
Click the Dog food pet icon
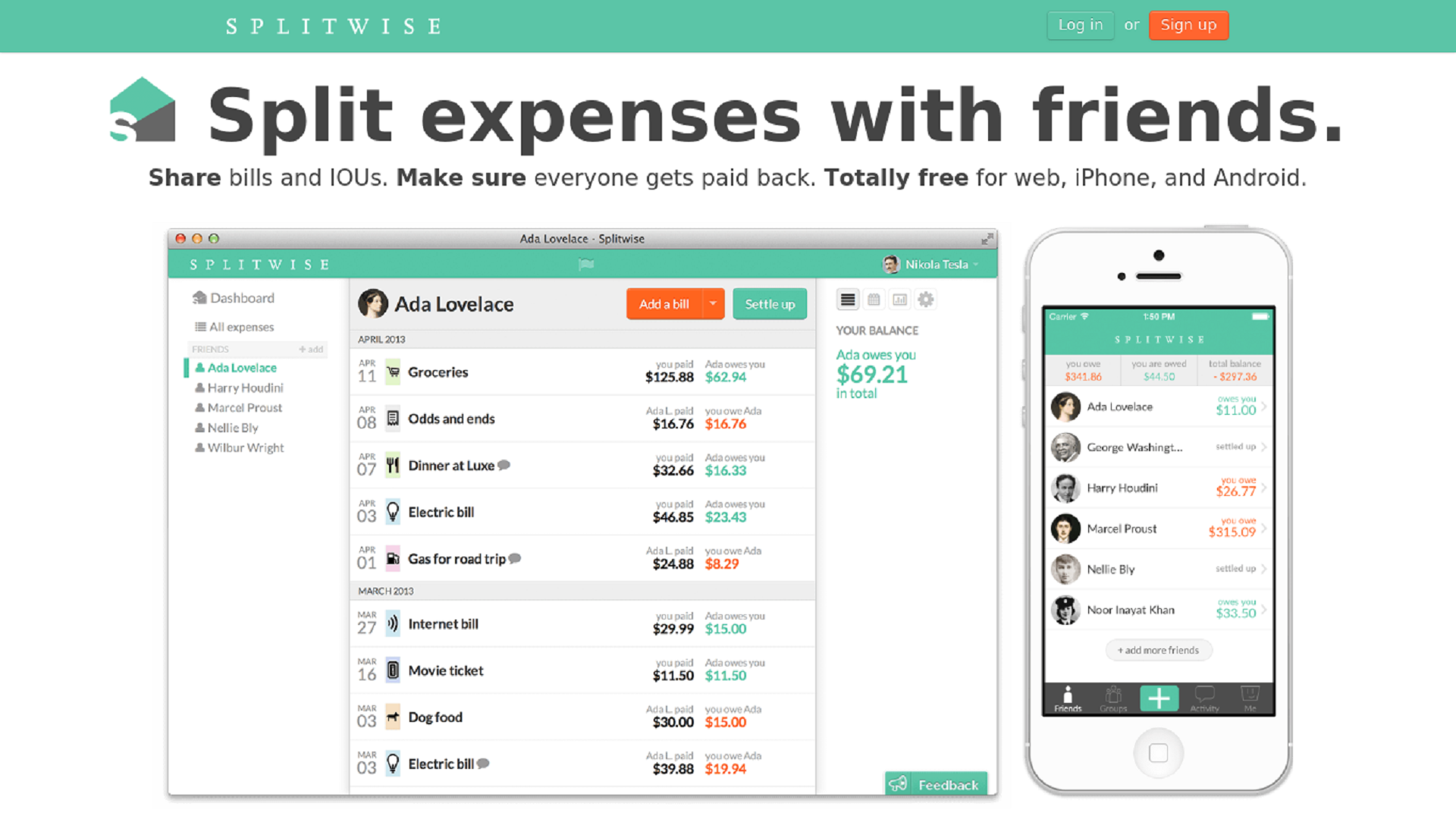click(x=392, y=717)
